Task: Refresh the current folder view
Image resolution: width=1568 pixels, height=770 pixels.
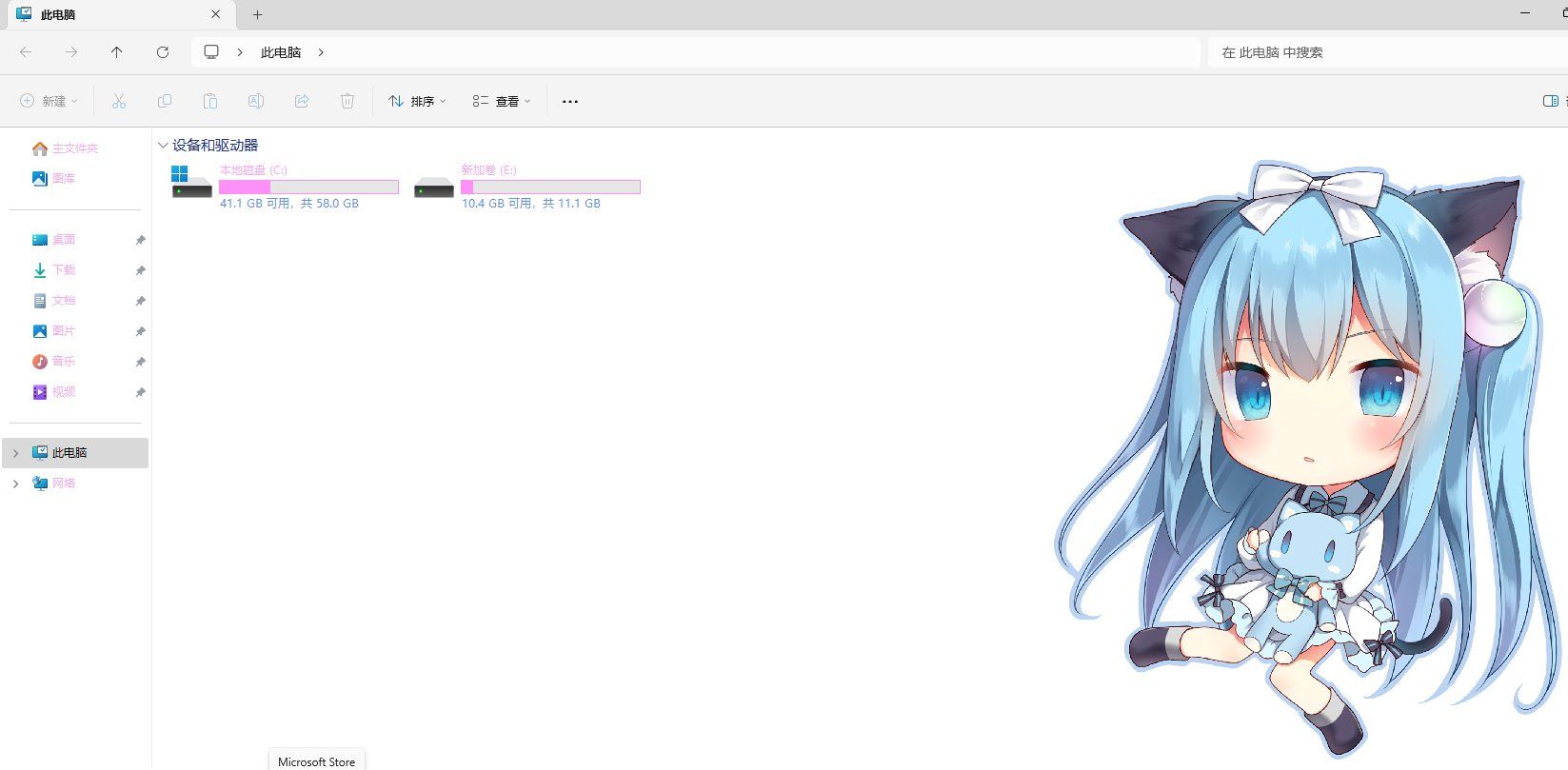Action: 163,52
